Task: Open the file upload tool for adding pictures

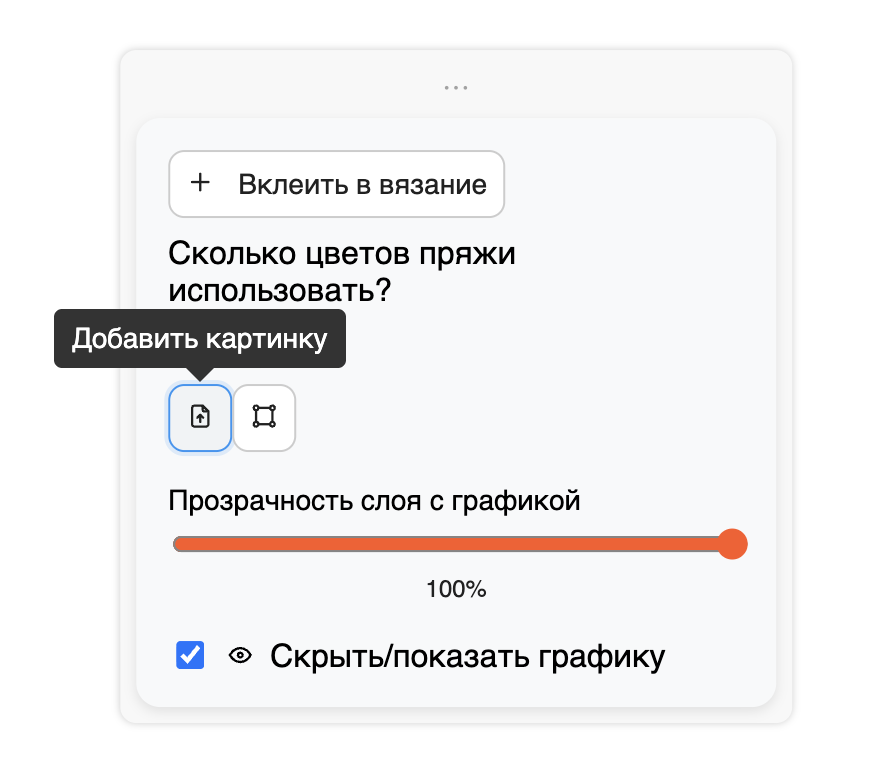Action: point(199,418)
